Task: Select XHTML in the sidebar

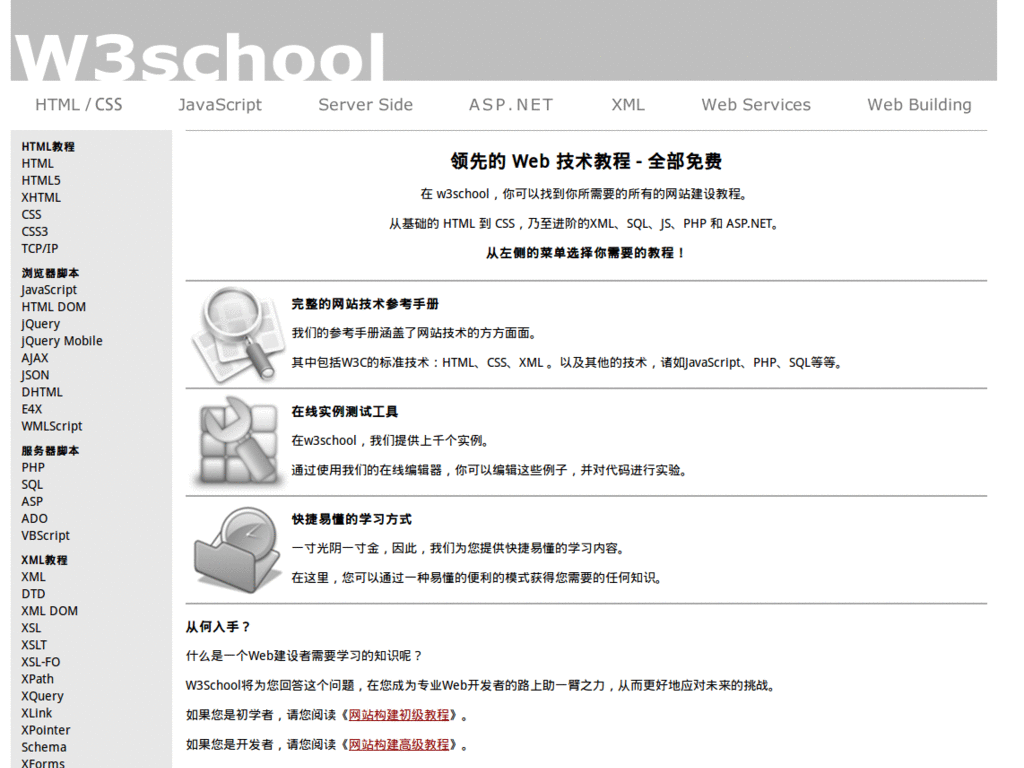Action: (x=40, y=197)
